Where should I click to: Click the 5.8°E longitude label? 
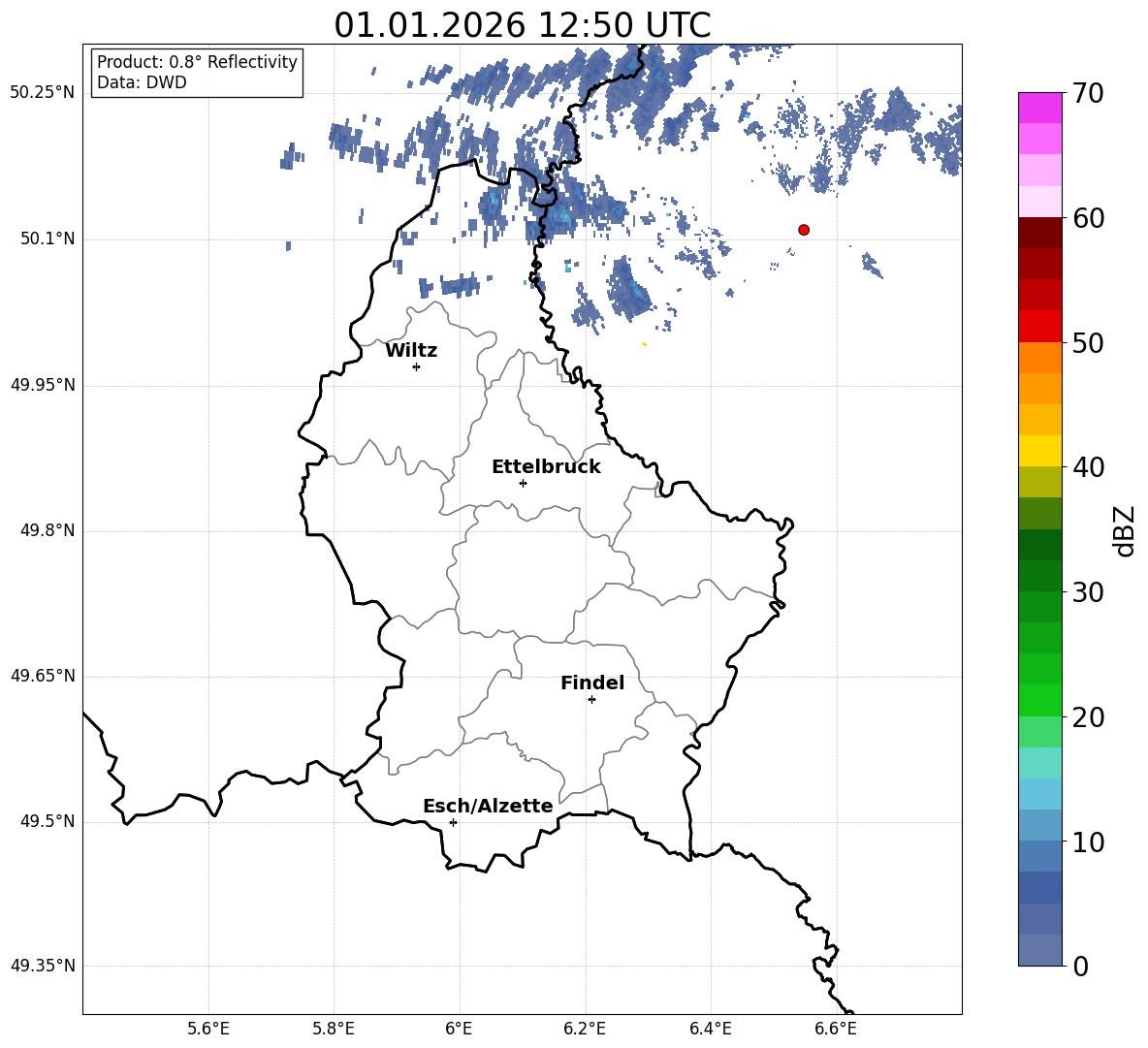[x=334, y=1029]
